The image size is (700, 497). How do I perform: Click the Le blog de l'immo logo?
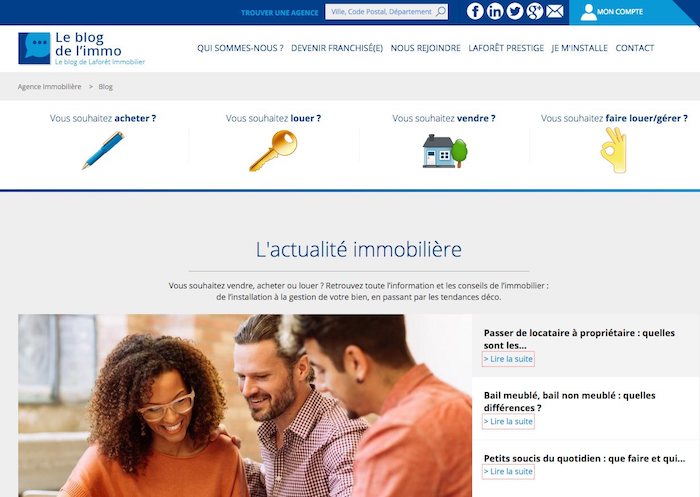coord(82,48)
